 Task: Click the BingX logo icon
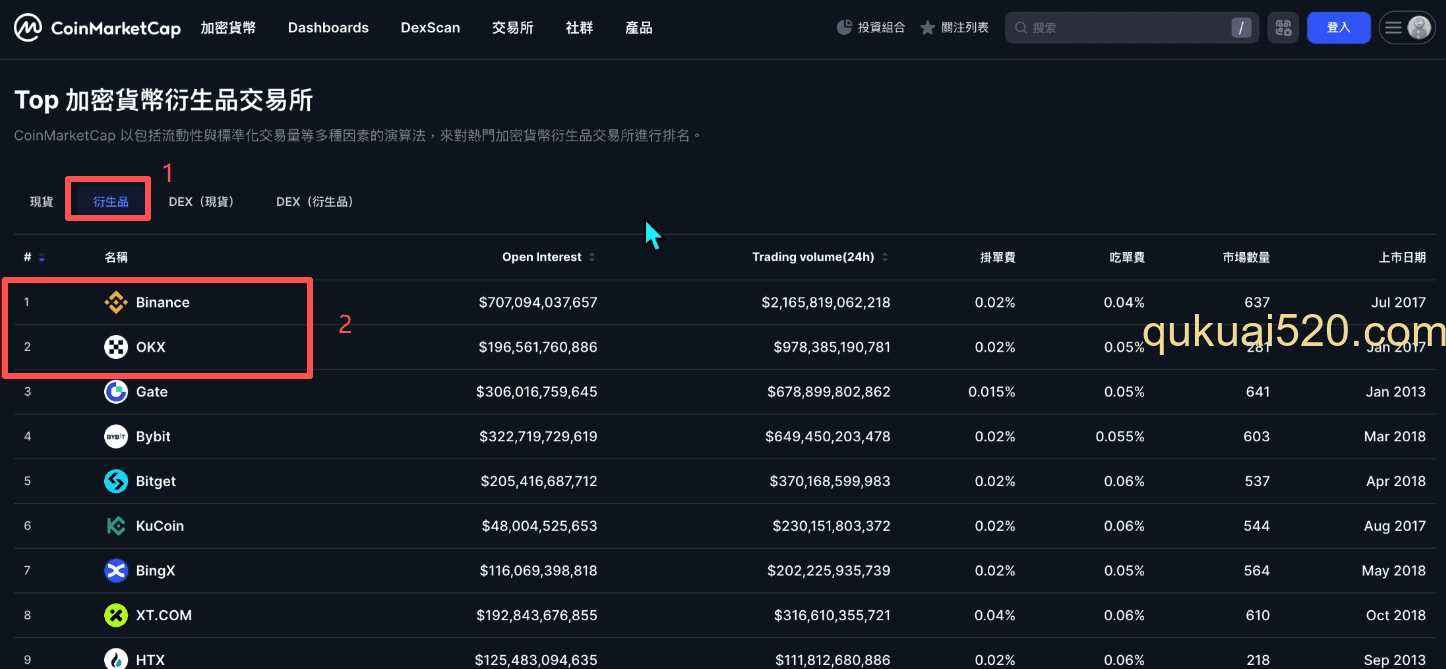click(116, 571)
